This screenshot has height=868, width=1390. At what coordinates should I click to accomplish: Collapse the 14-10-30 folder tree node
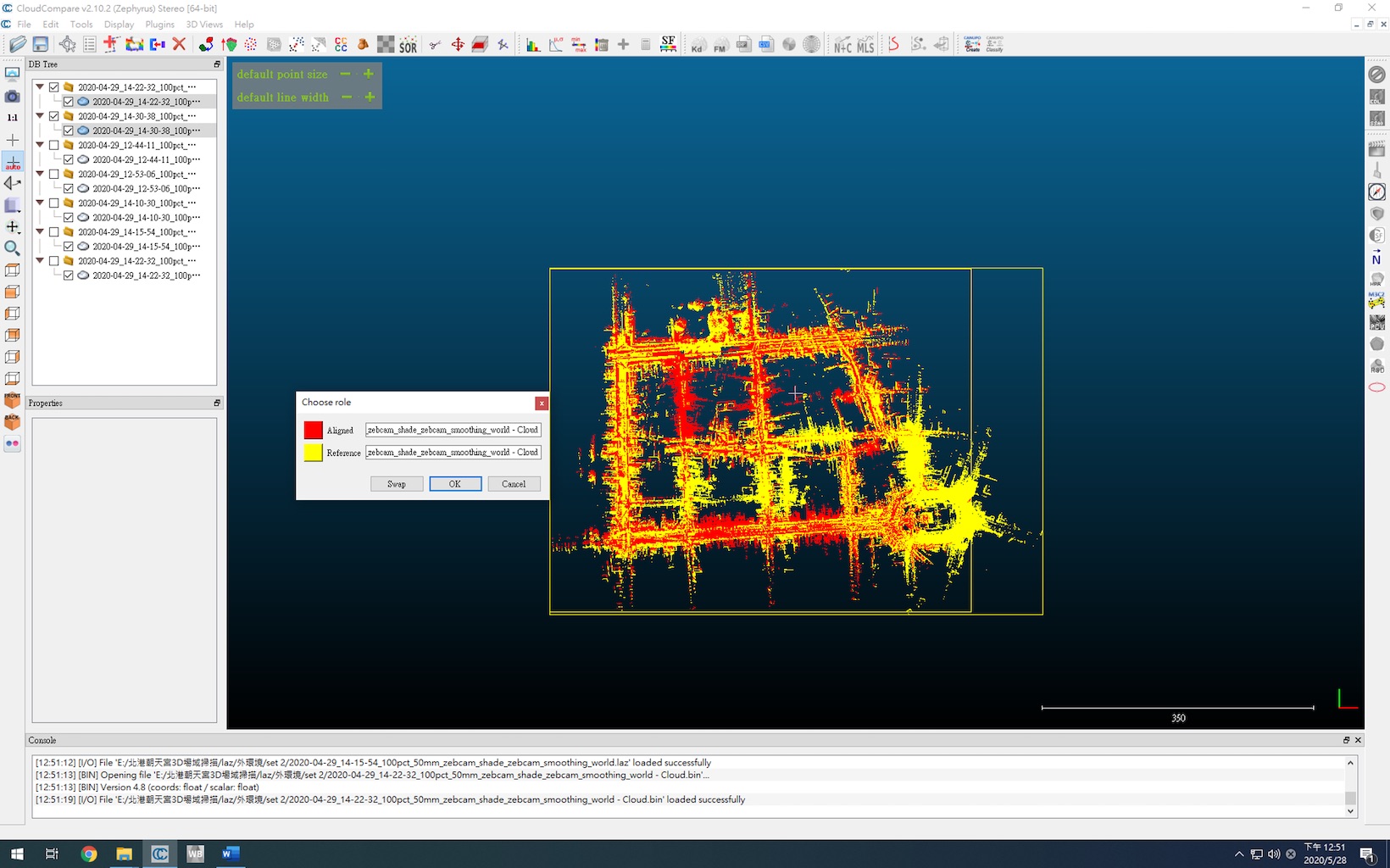point(40,203)
